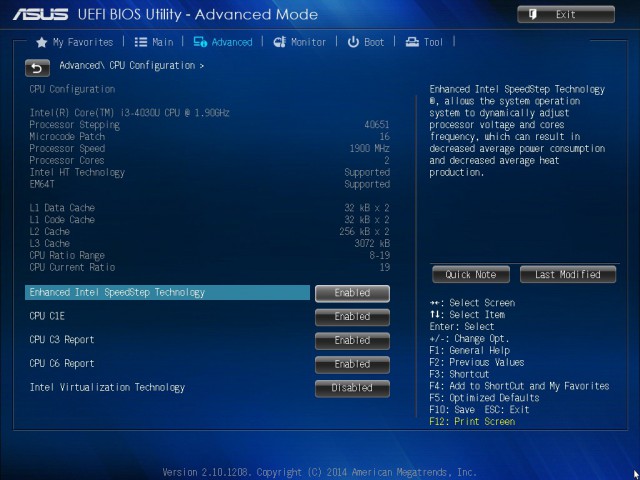
Task: Click the F12: Print Screen hint
Action: pos(472,422)
